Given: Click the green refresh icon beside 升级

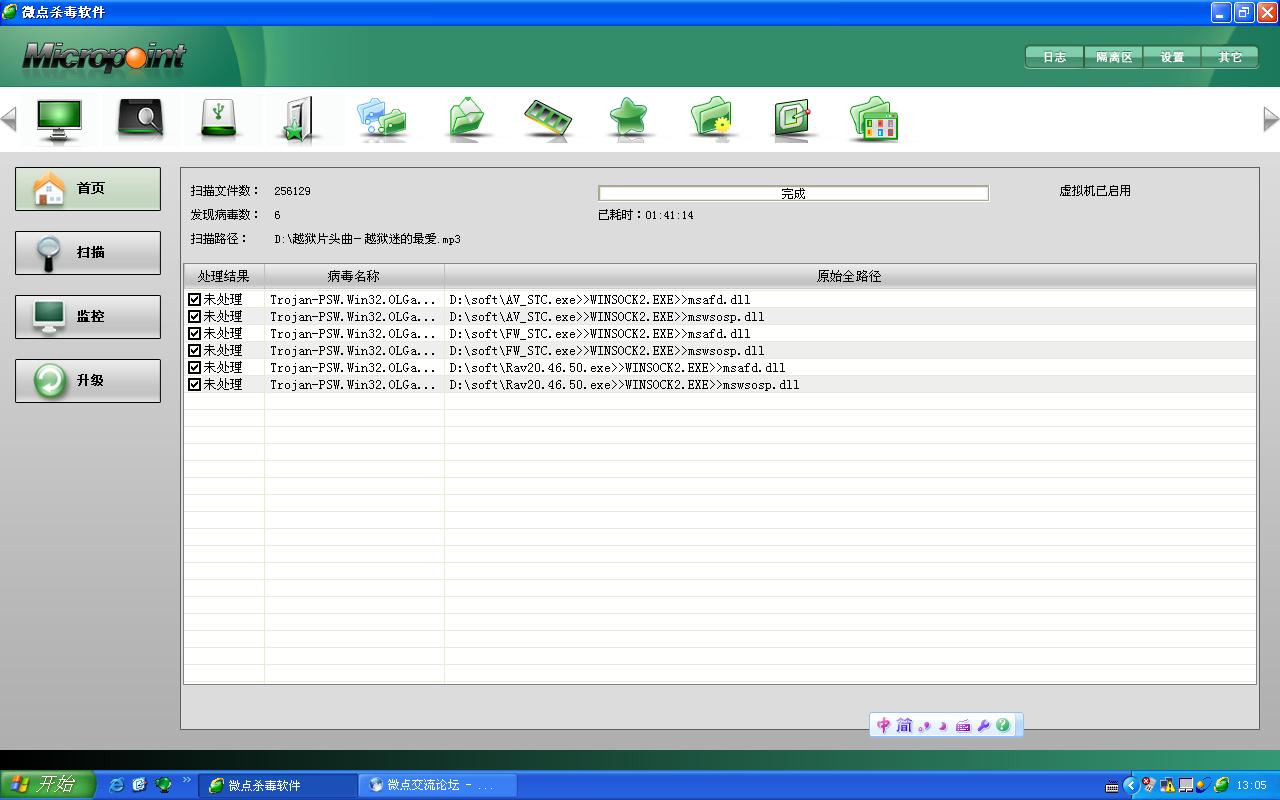Looking at the screenshot, I should pyautogui.click(x=49, y=381).
